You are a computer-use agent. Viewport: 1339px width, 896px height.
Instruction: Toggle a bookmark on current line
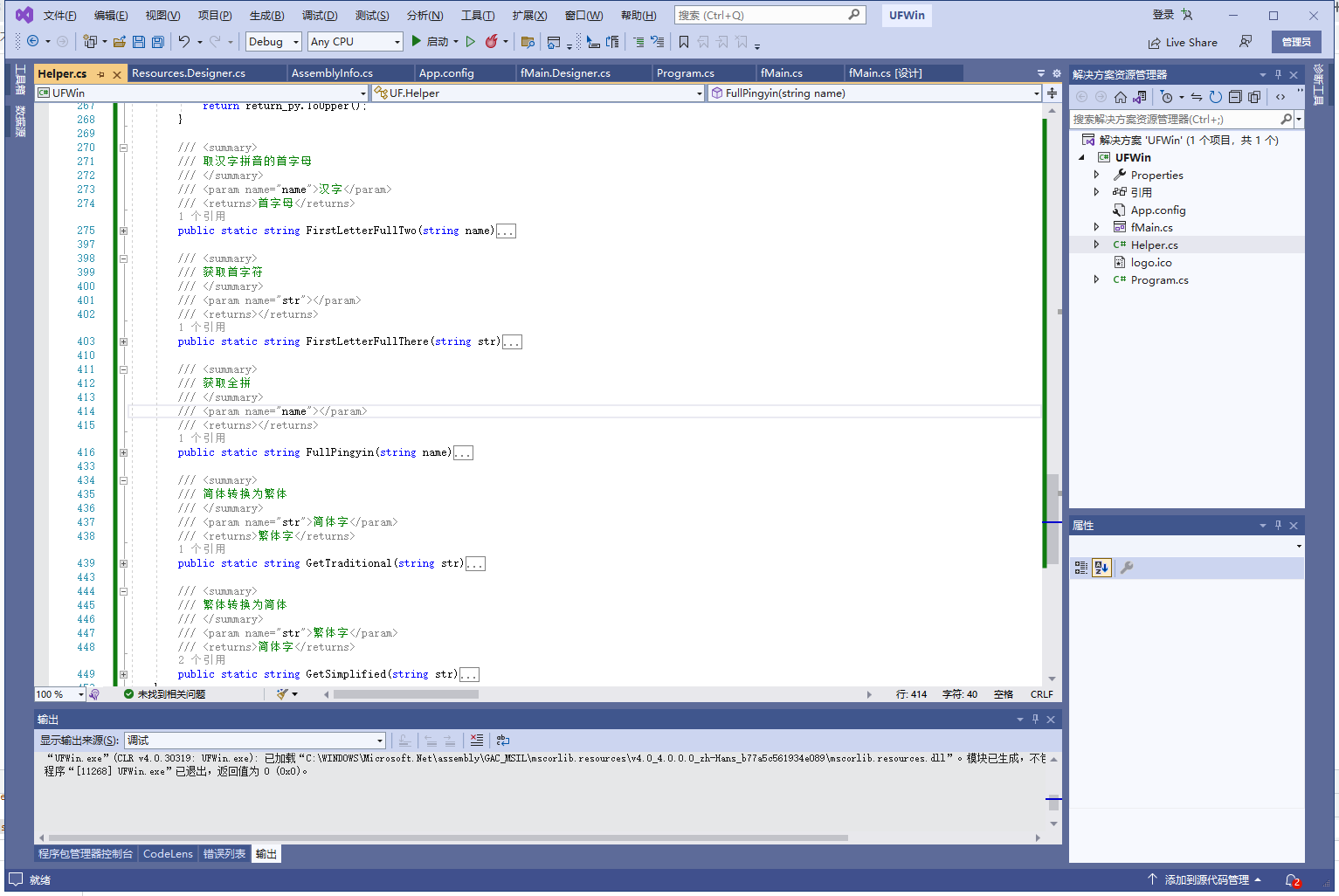(684, 41)
